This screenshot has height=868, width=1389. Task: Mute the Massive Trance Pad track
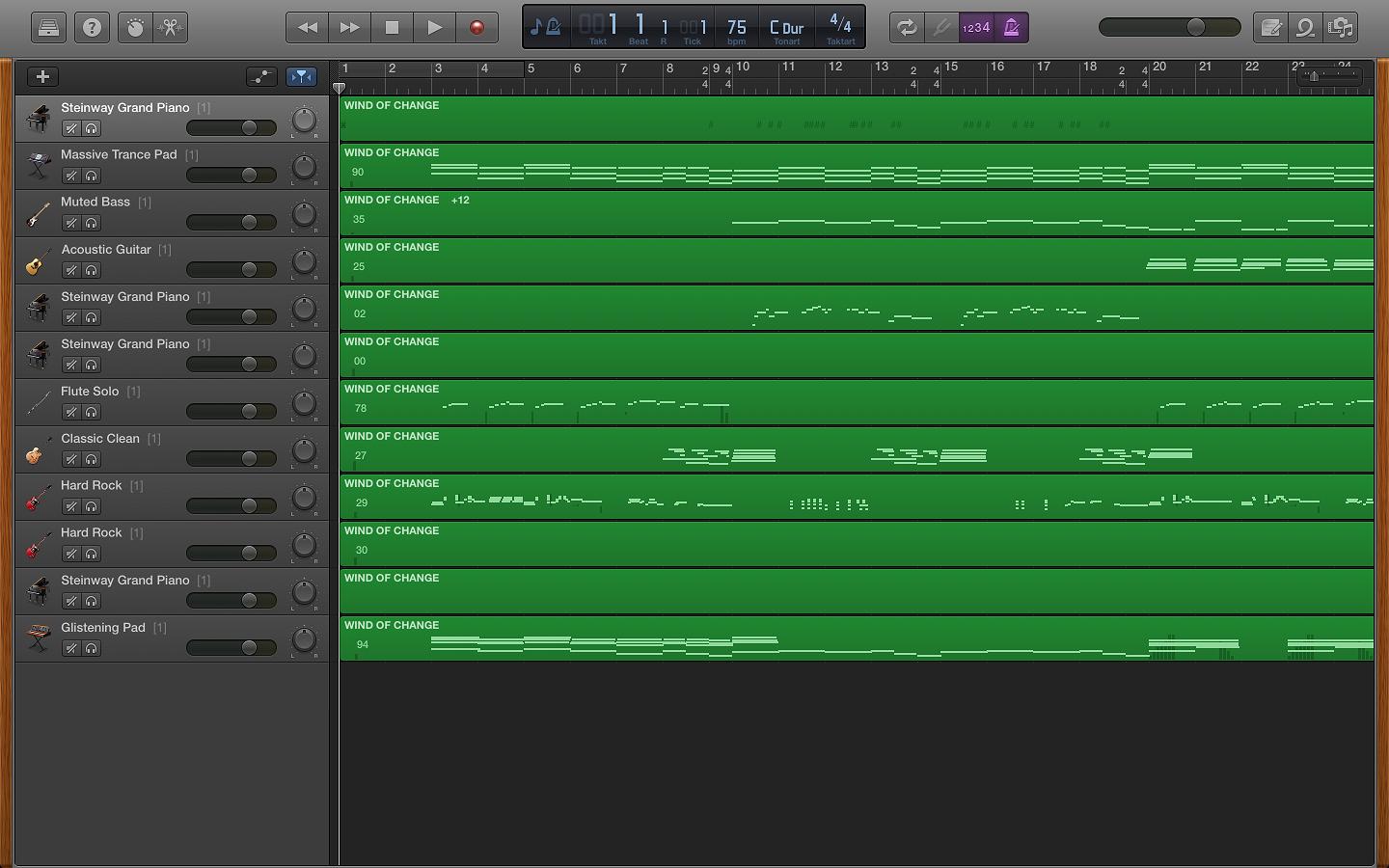(x=71, y=176)
